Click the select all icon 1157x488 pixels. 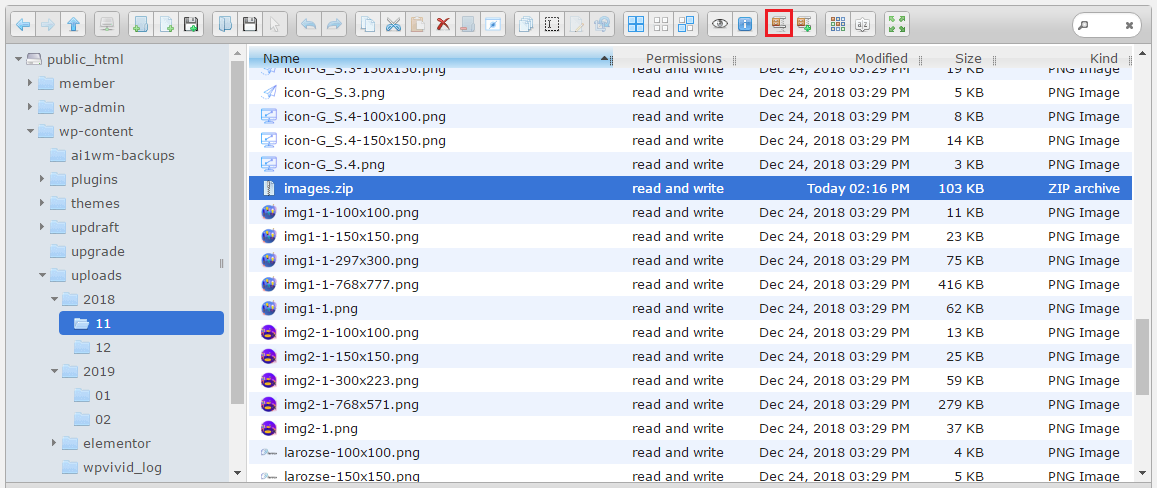[x=635, y=24]
